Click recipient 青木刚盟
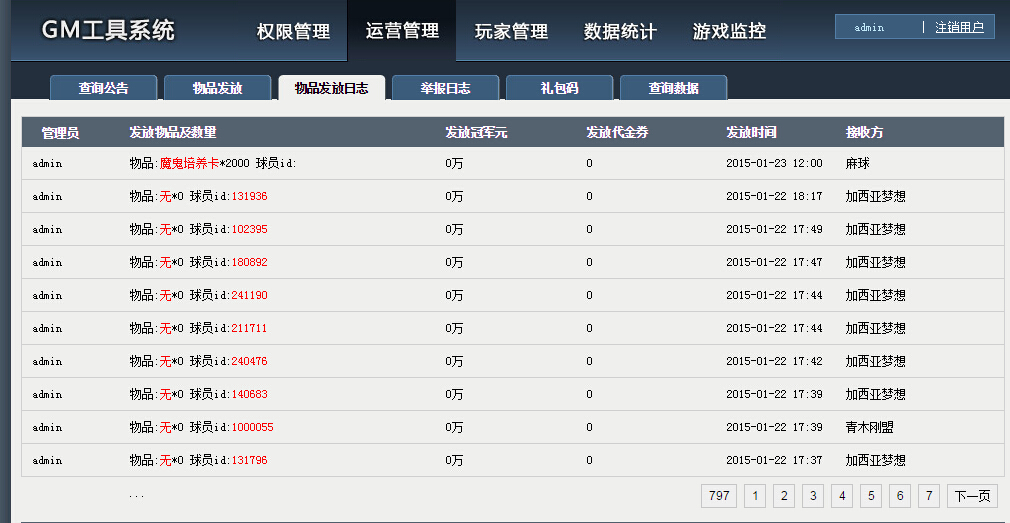This screenshot has width=1010, height=523. (870, 428)
